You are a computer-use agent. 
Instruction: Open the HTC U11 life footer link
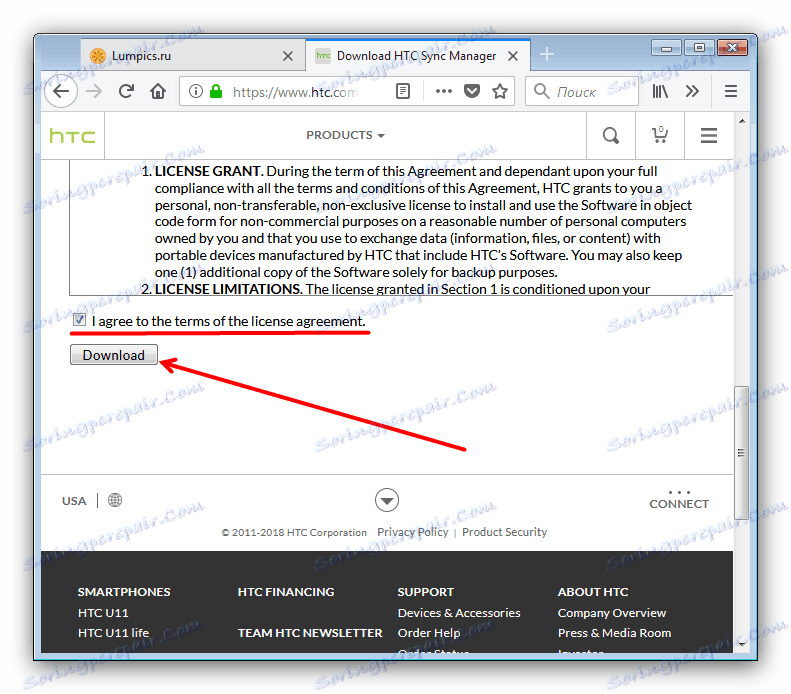pos(114,633)
